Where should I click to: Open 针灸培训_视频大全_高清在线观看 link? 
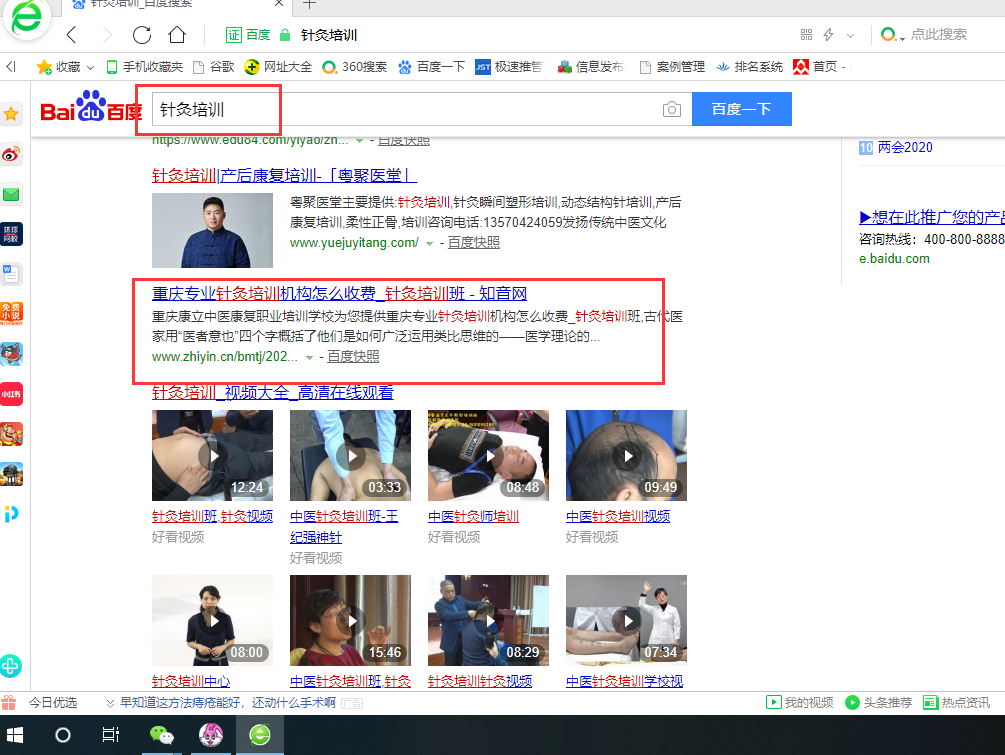pyautogui.click(x=272, y=392)
